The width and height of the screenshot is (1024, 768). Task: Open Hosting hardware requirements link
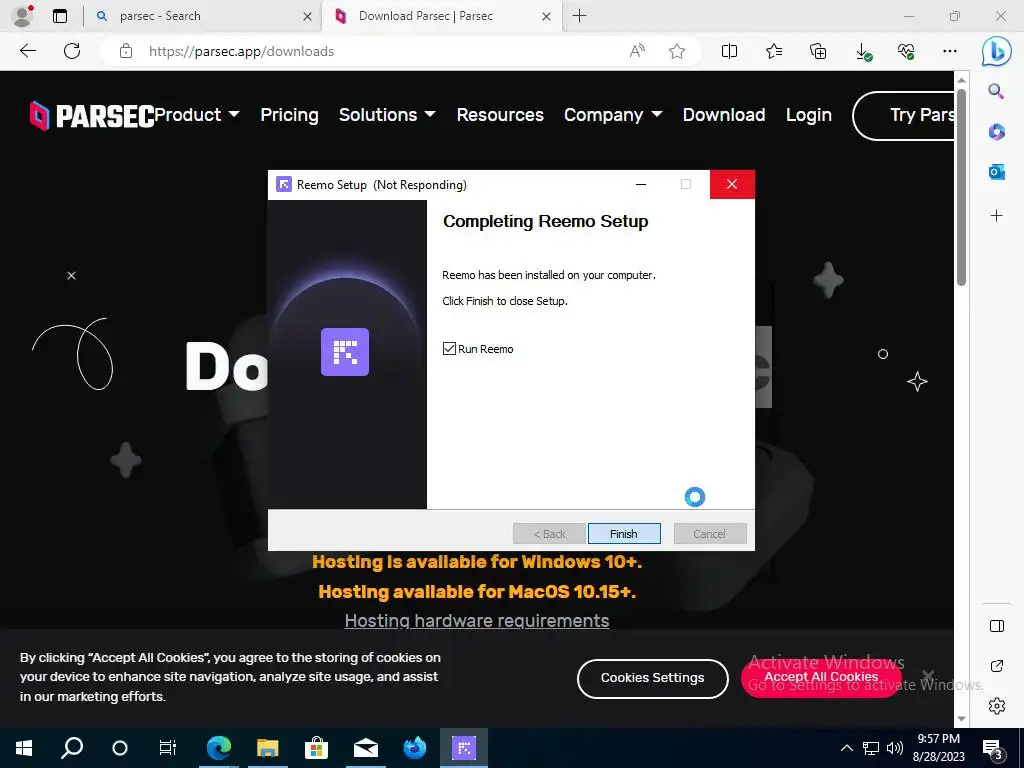(x=477, y=620)
